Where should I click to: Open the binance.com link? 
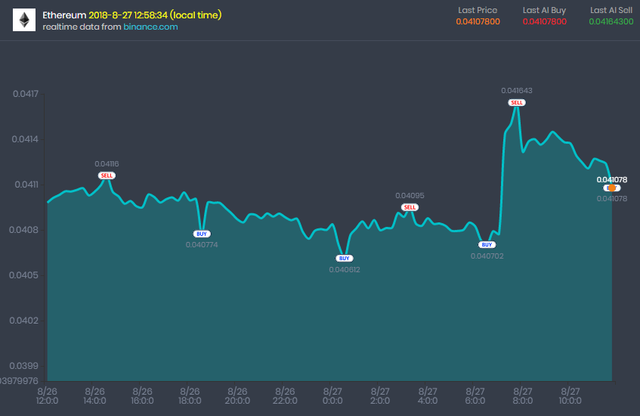[151, 27]
